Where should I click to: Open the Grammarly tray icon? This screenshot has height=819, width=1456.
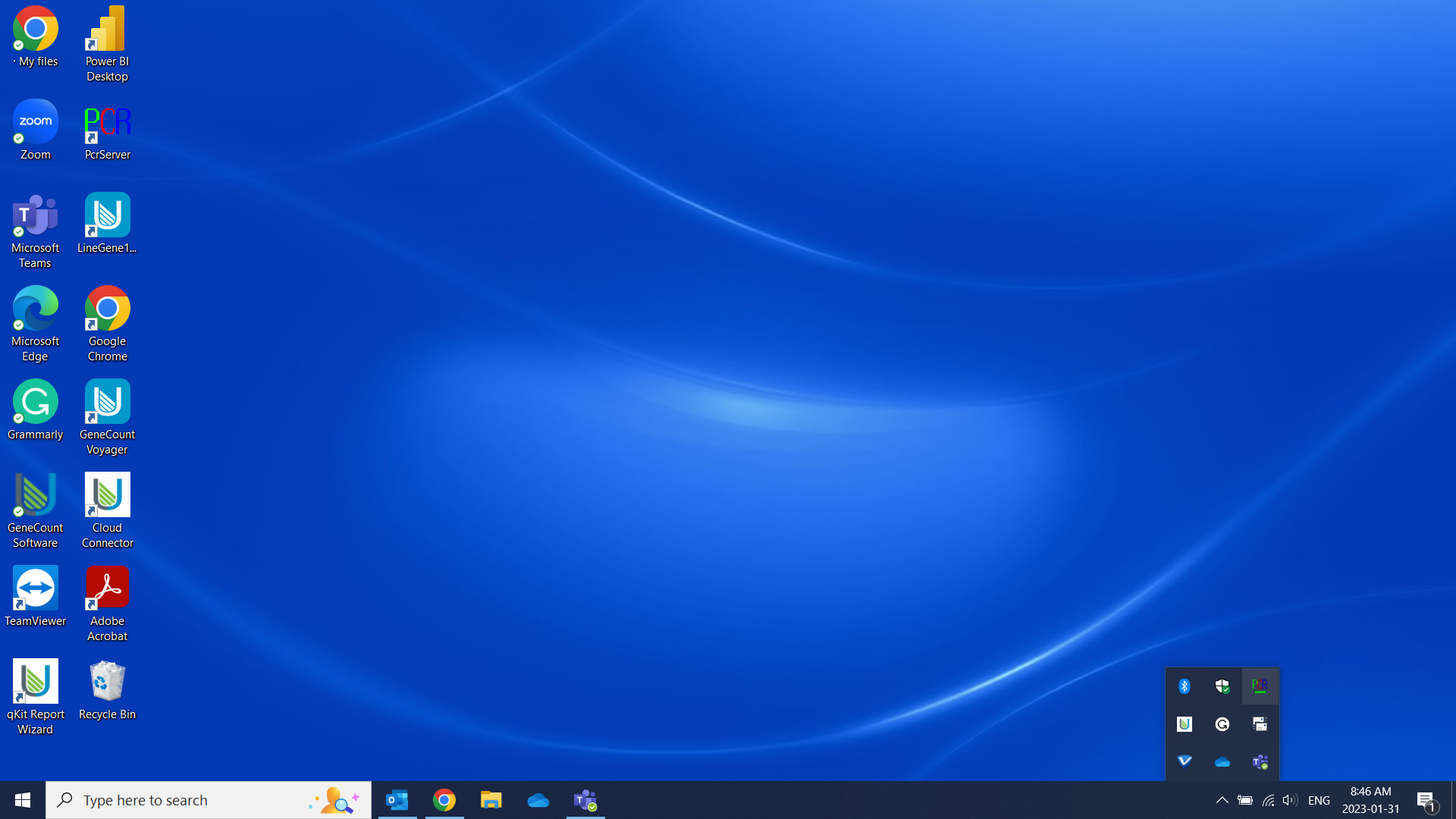click(1222, 724)
